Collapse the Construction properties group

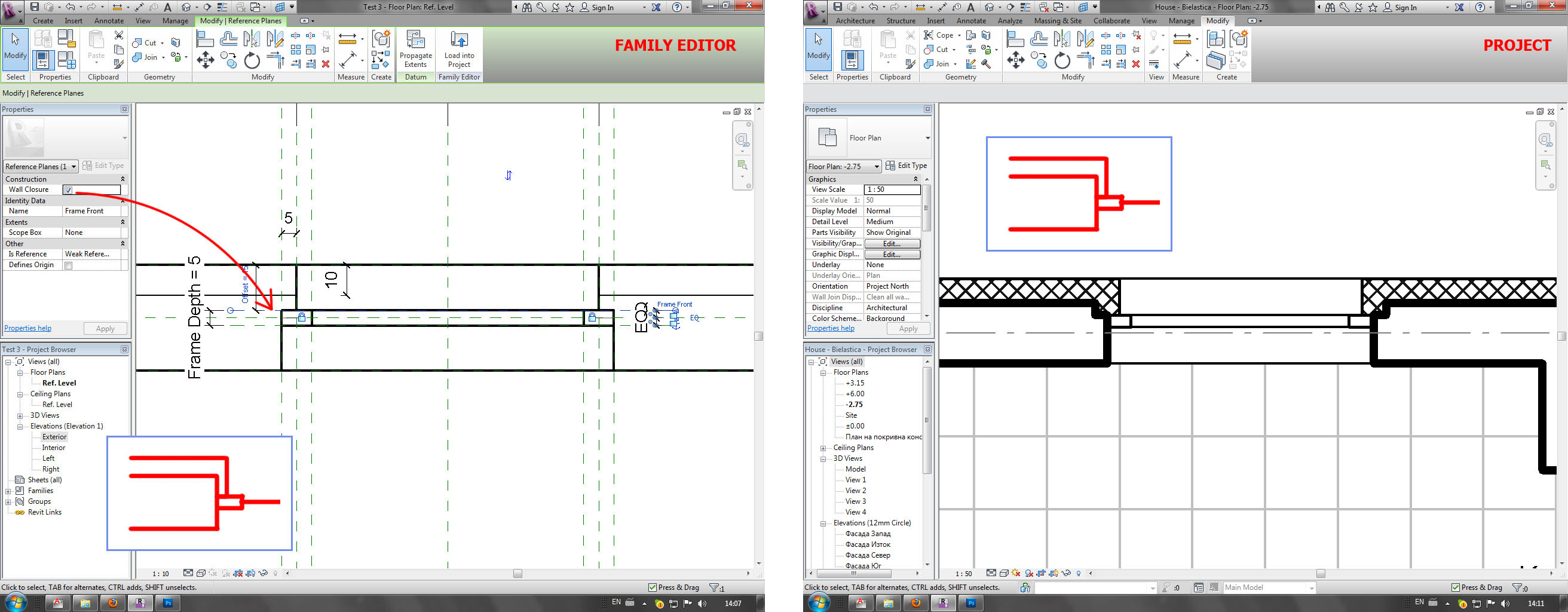coord(122,179)
